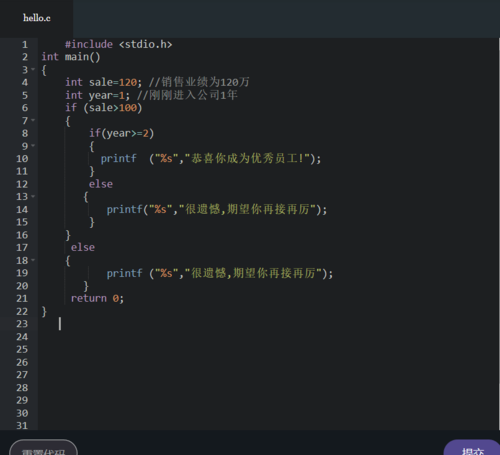Click the closing brace on line 15
500x455 pixels.
coord(92,222)
